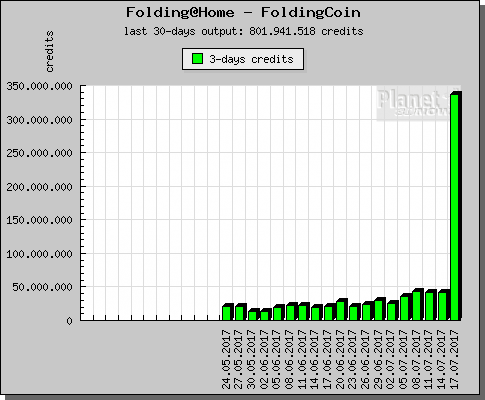Click the 150.000.000 y-axis label
The height and width of the screenshot is (400, 485).
pyautogui.click(x=39, y=220)
